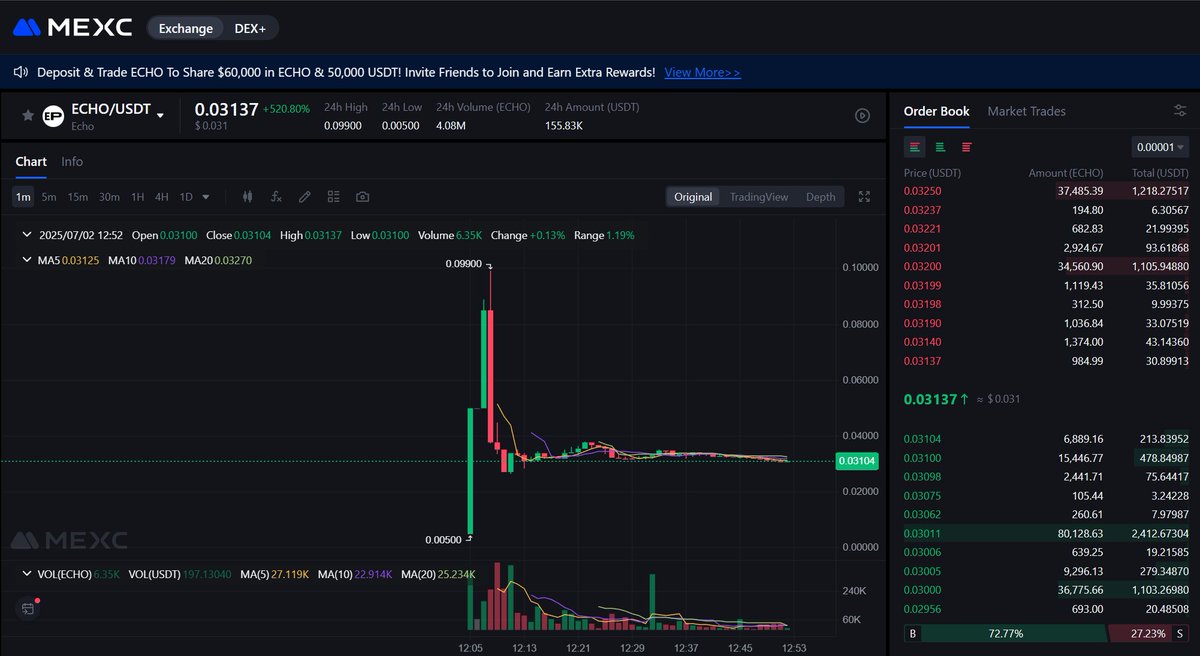Open more timeframes dropdown after 1D

click(x=206, y=197)
